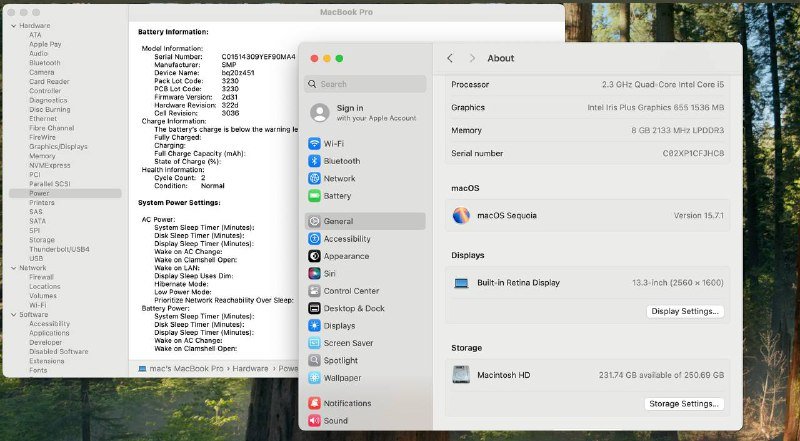Screen dimensions: 800x441
Task: Open the Accessibility icon in System Settings
Action: point(314,238)
